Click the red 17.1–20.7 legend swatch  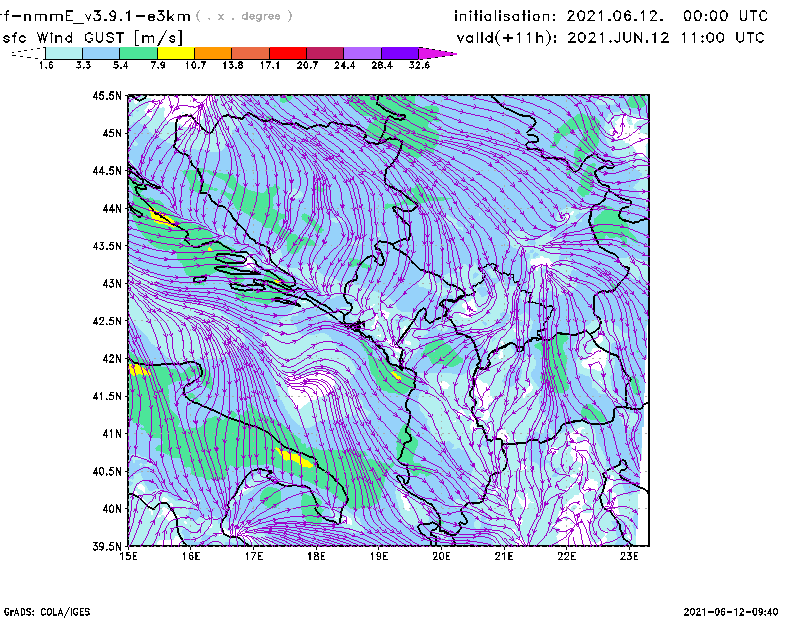[288, 53]
